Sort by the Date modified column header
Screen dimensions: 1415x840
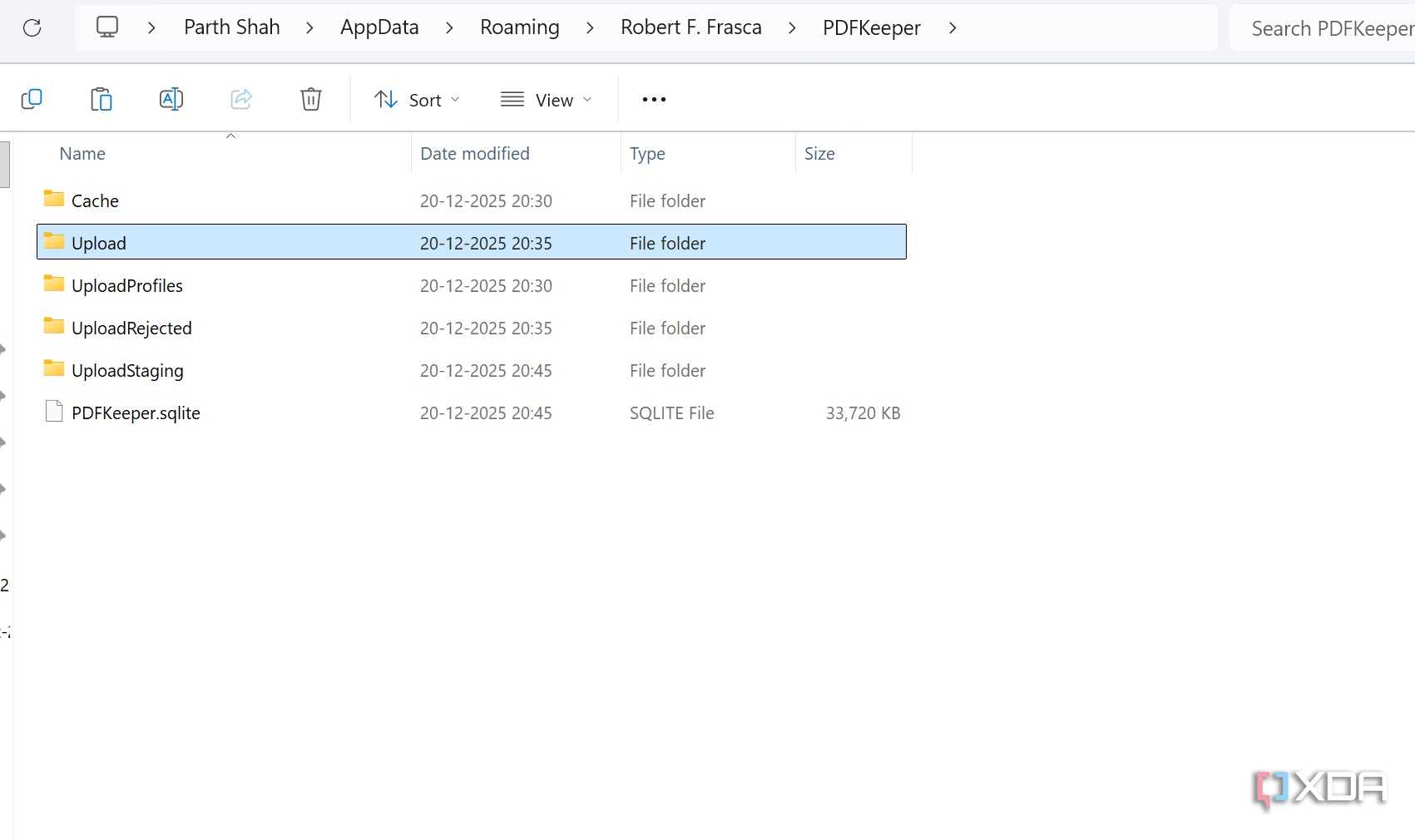tap(475, 154)
